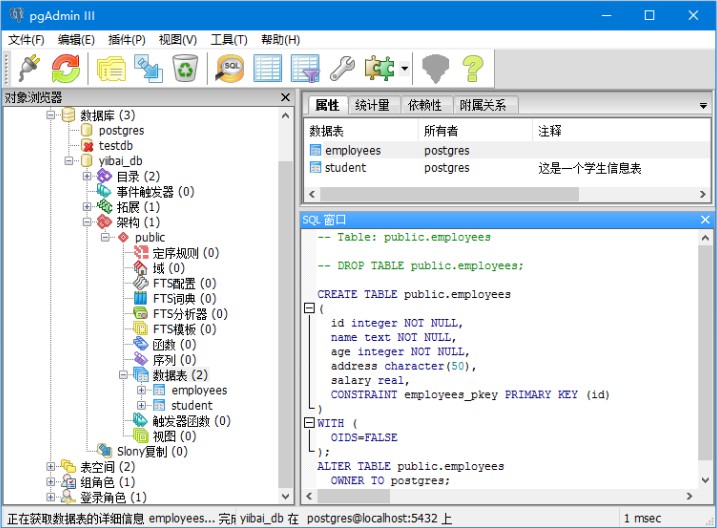This screenshot has width=717, height=528.
Task: Expand the 拓展 (1) node
Action: [87, 207]
